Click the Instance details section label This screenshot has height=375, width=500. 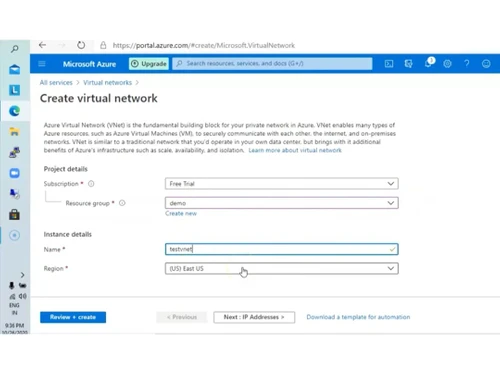67,234
